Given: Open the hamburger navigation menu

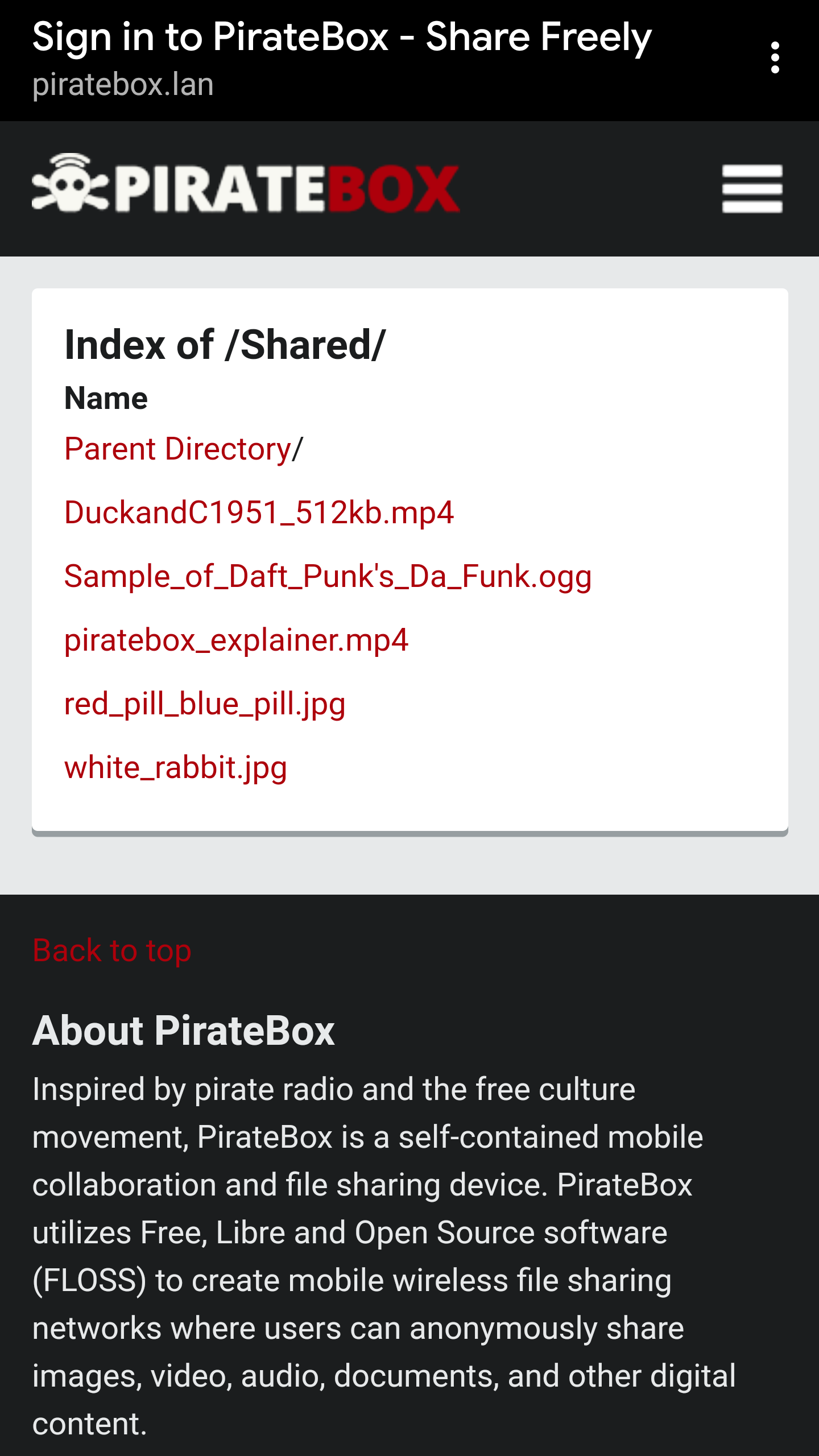Looking at the screenshot, I should pyautogui.click(x=752, y=189).
